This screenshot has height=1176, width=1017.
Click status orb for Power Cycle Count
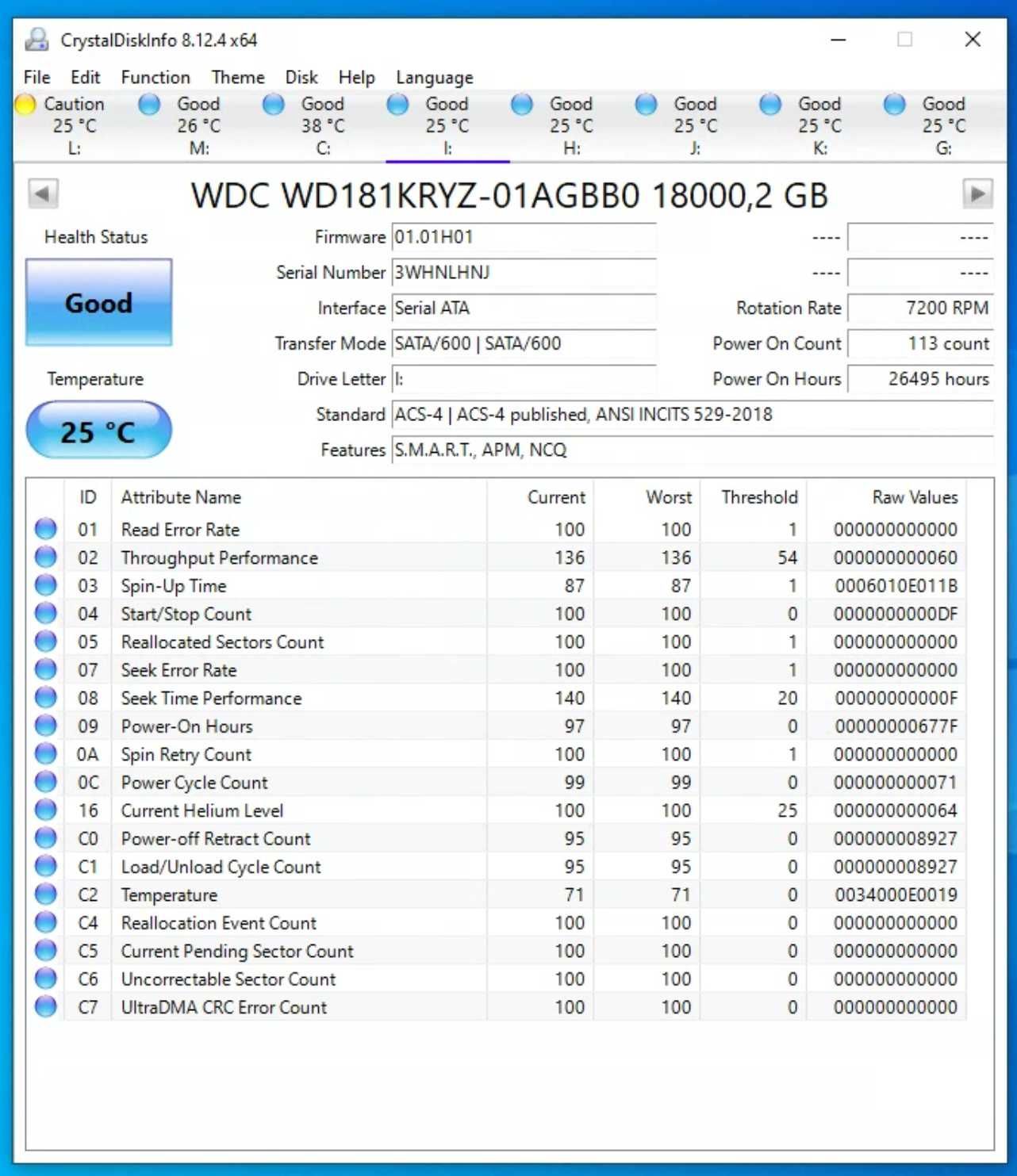coord(46,783)
